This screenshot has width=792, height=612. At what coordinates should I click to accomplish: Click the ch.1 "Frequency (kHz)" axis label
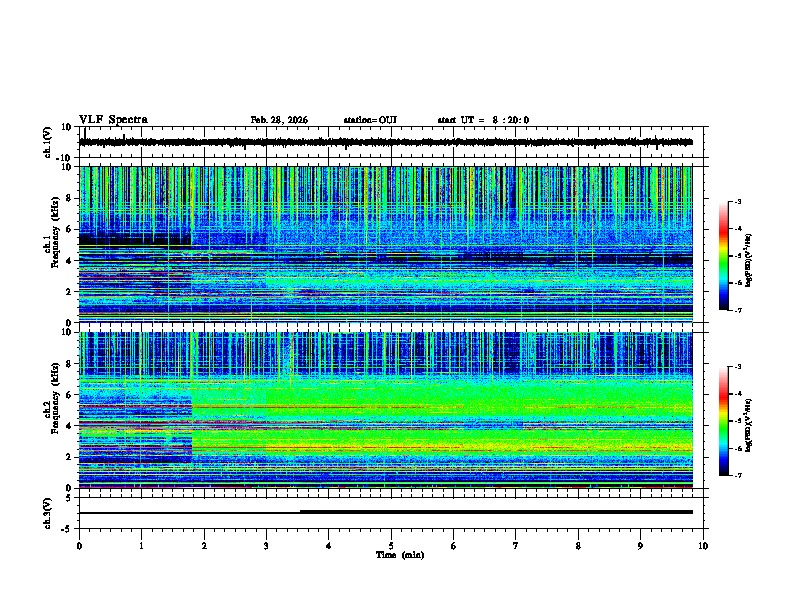(x=56, y=232)
